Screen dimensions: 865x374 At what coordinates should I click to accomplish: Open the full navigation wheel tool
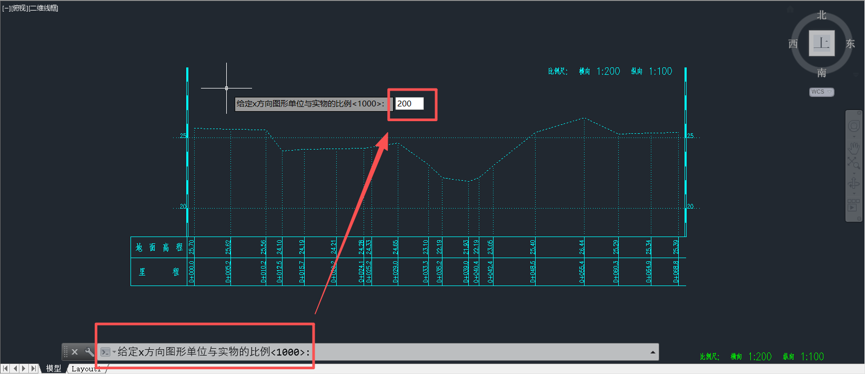tap(856, 125)
